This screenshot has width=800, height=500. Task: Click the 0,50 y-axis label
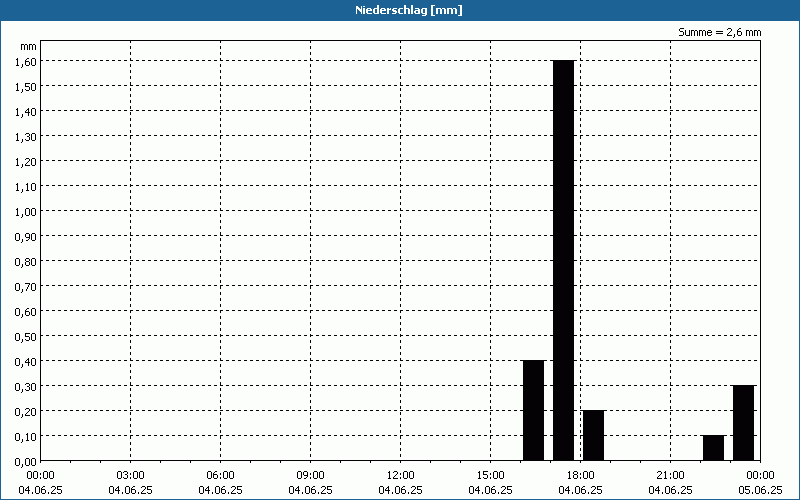[x=26, y=336]
